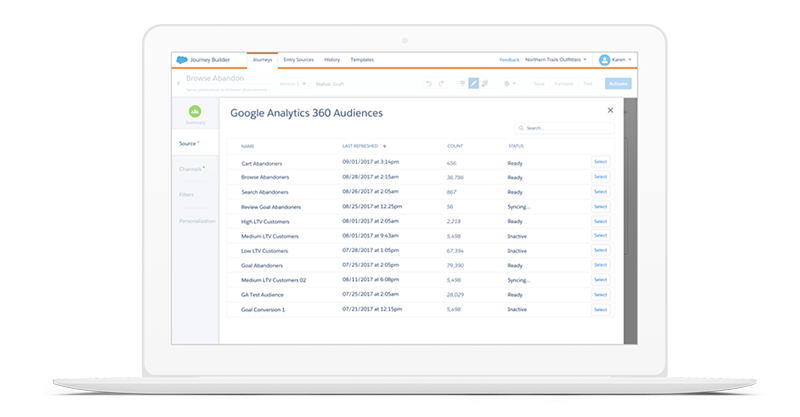
Task: Select the High LTV Customers audience
Action: point(601,221)
